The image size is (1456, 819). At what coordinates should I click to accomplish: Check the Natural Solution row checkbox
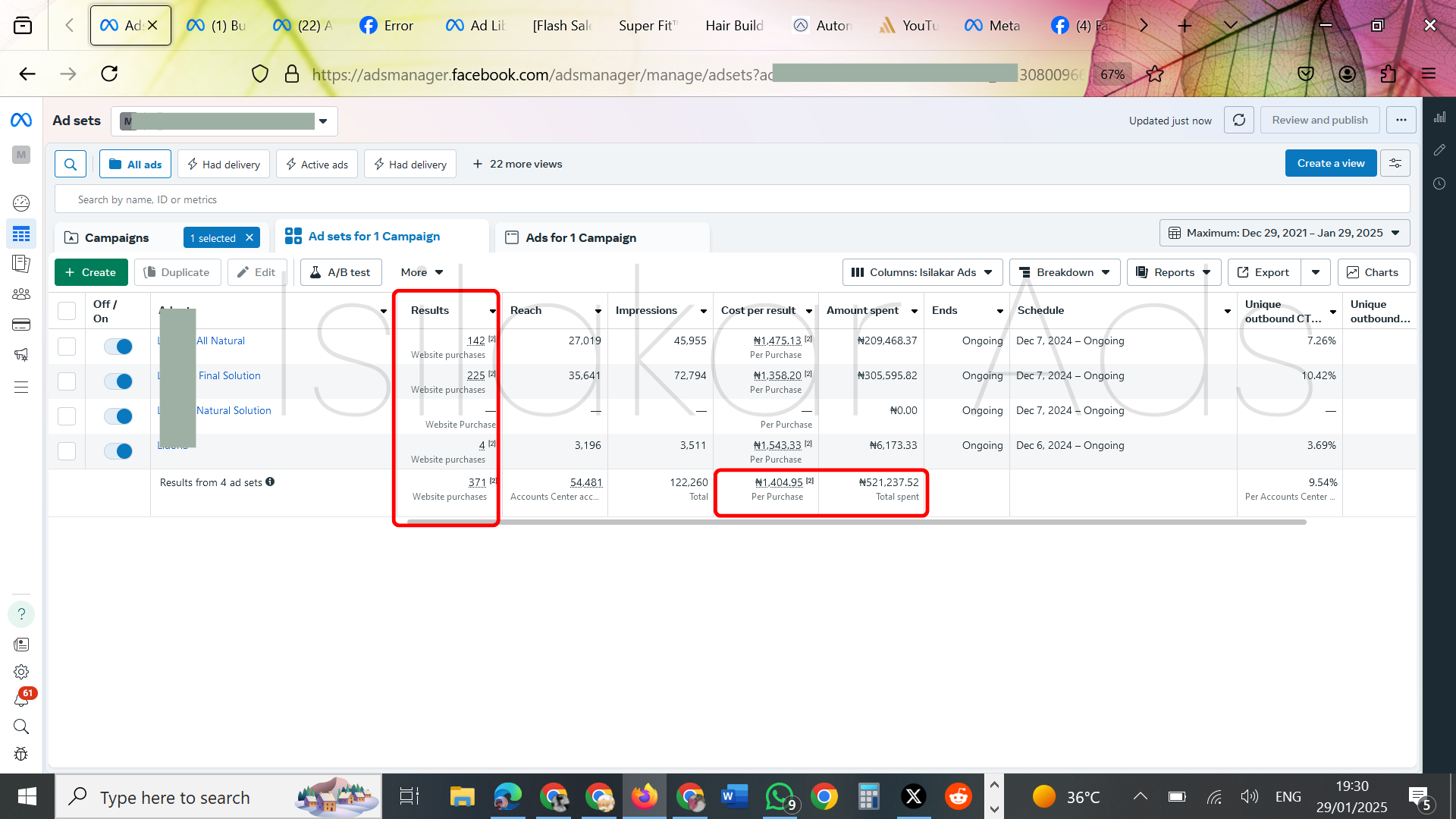click(67, 416)
